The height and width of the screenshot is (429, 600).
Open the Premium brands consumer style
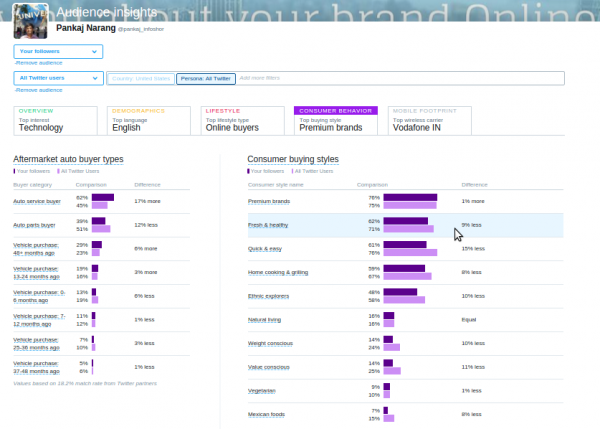click(269, 201)
